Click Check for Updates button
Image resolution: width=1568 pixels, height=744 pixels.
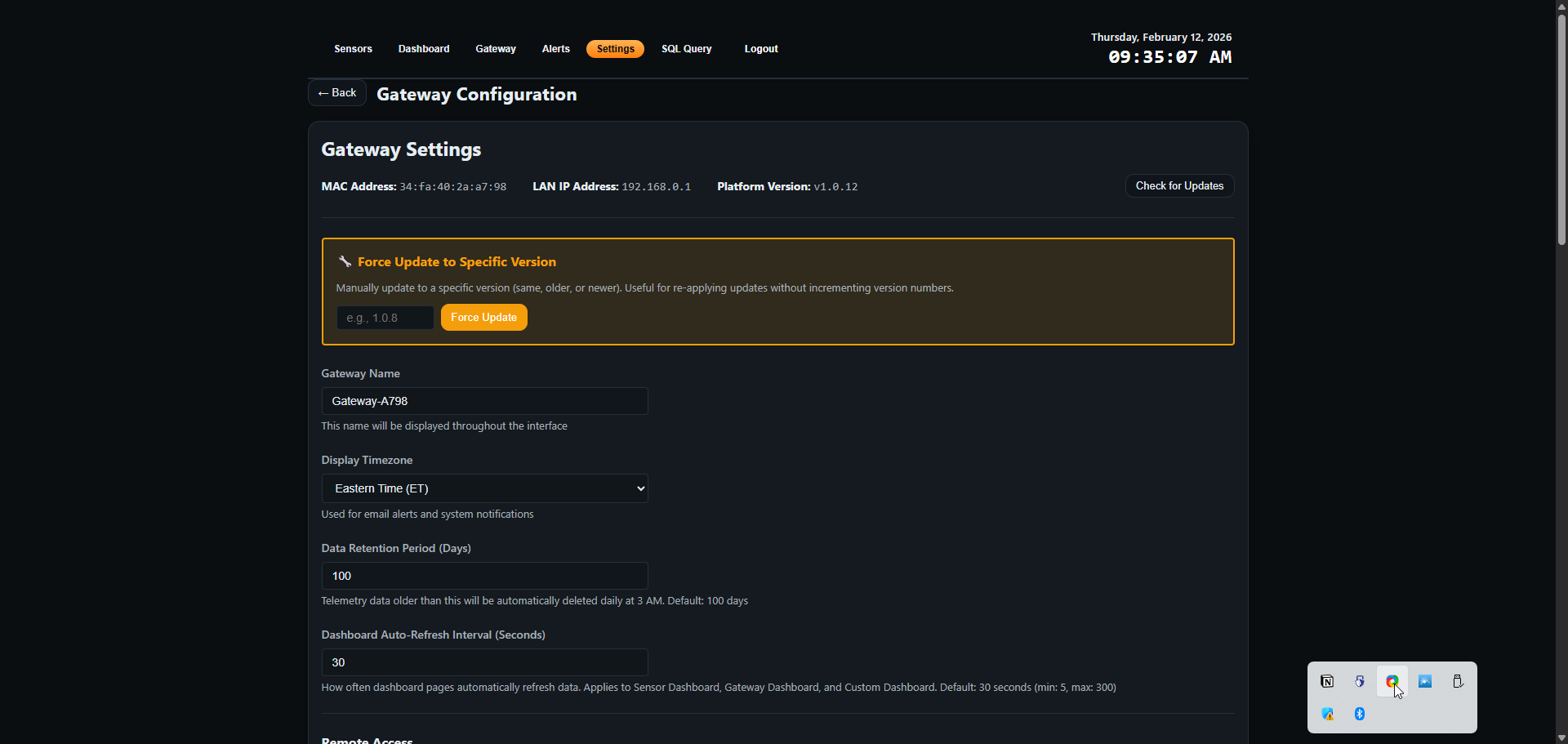click(x=1179, y=186)
